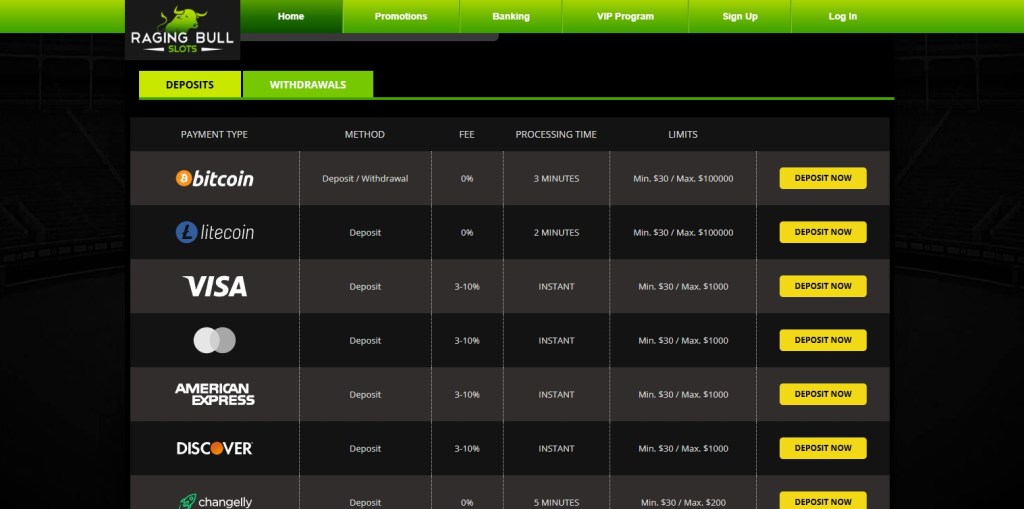Click Sign Up in navigation bar
The image size is (1024, 509).
pyautogui.click(x=740, y=17)
